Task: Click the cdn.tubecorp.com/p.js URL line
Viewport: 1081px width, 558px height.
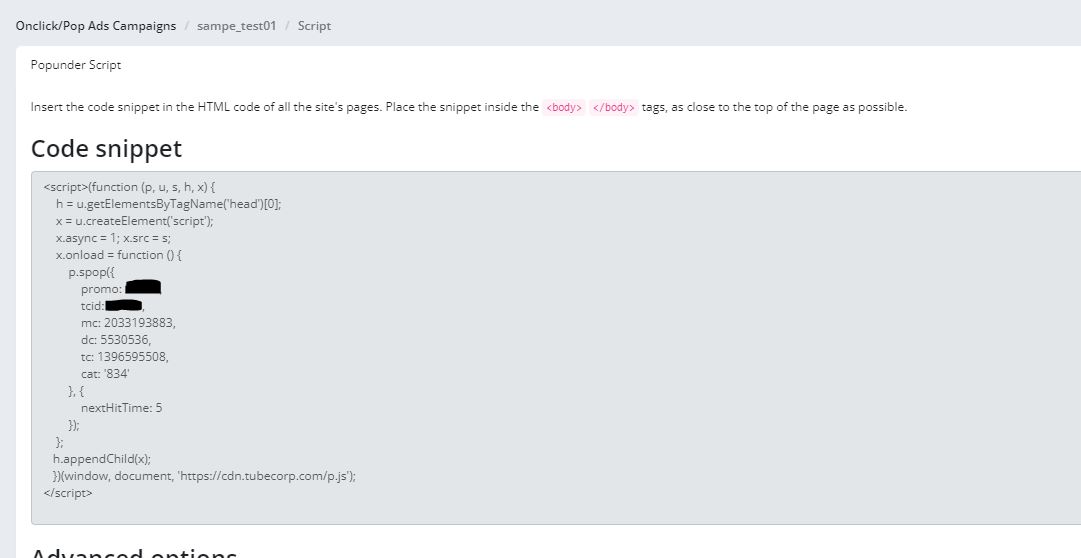Action: pyautogui.click(x=204, y=476)
